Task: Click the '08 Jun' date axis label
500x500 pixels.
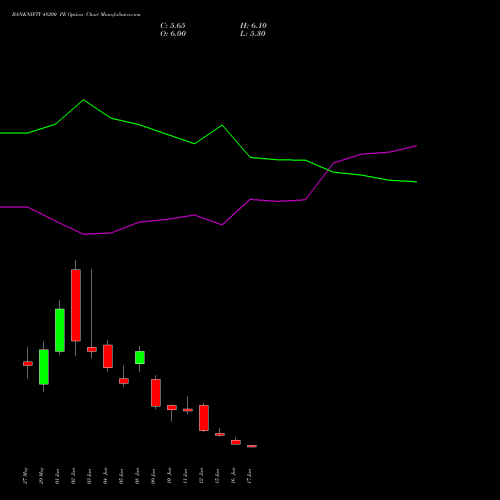Action: pos(138,476)
